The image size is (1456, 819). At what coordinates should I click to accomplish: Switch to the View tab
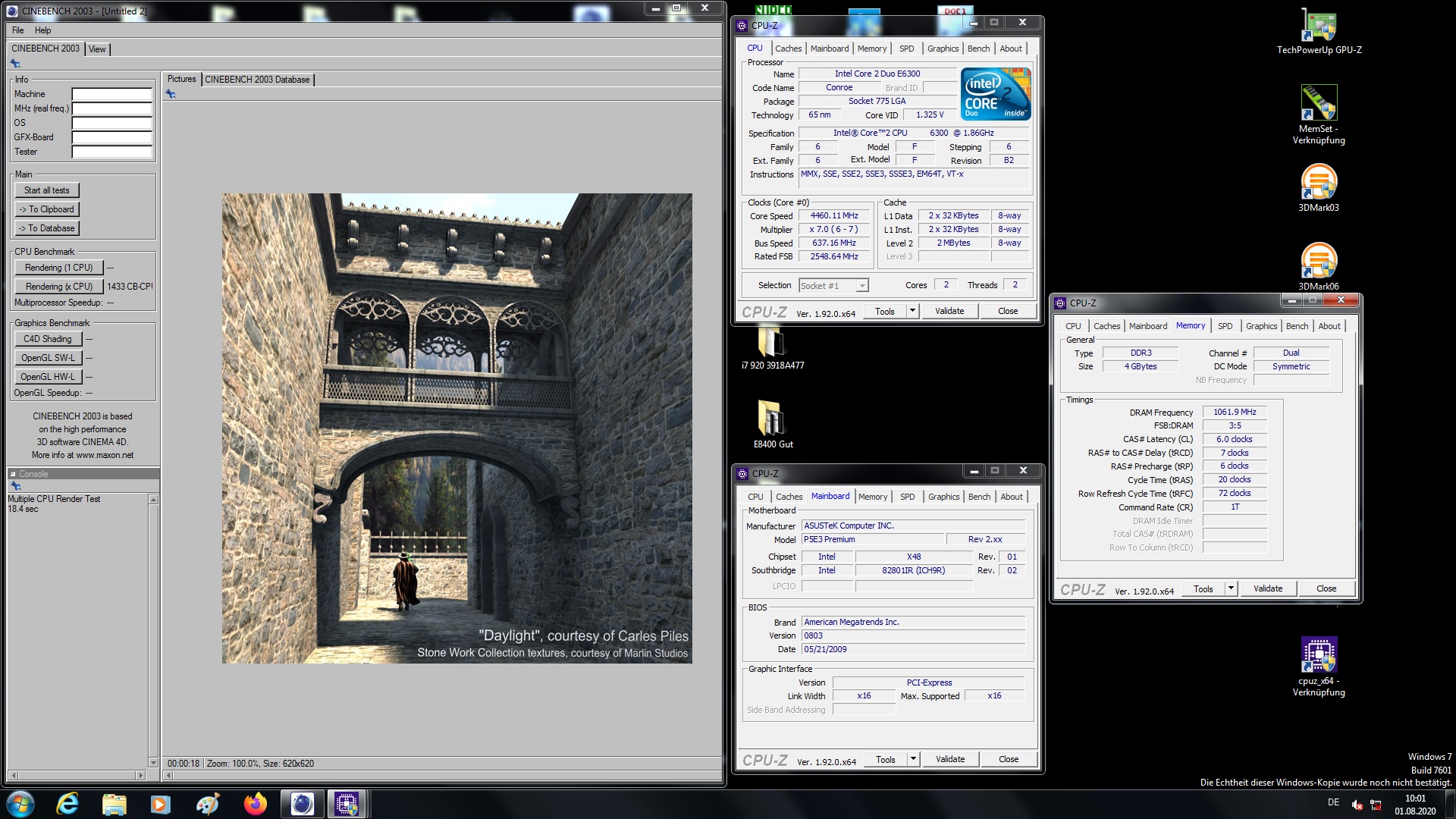pyautogui.click(x=98, y=49)
